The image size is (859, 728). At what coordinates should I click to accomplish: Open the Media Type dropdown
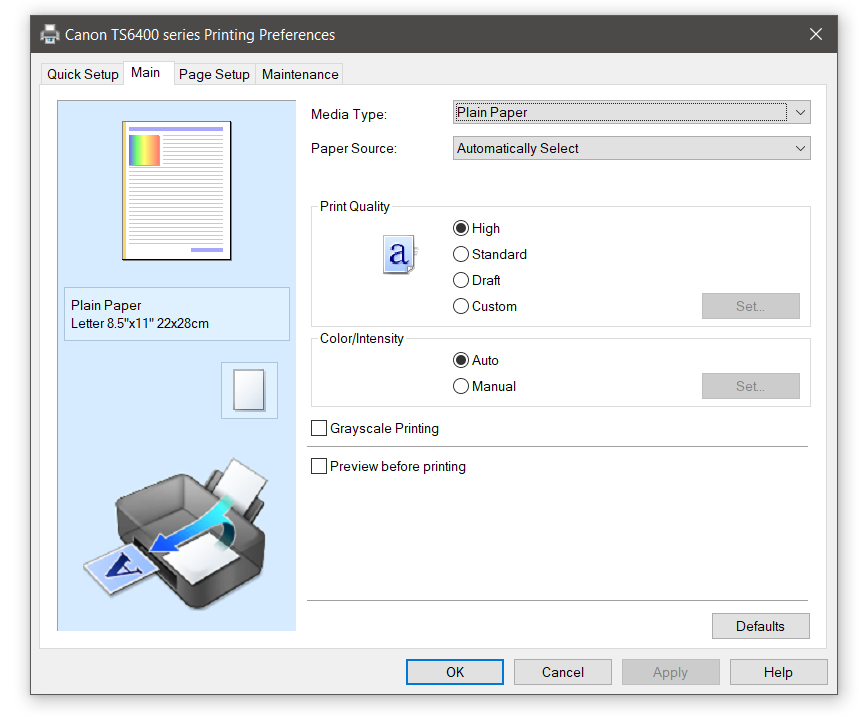631,112
